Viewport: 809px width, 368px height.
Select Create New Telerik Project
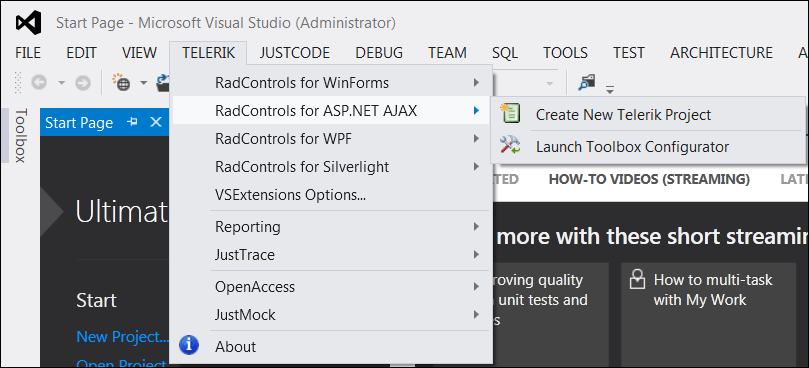tap(648, 114)
